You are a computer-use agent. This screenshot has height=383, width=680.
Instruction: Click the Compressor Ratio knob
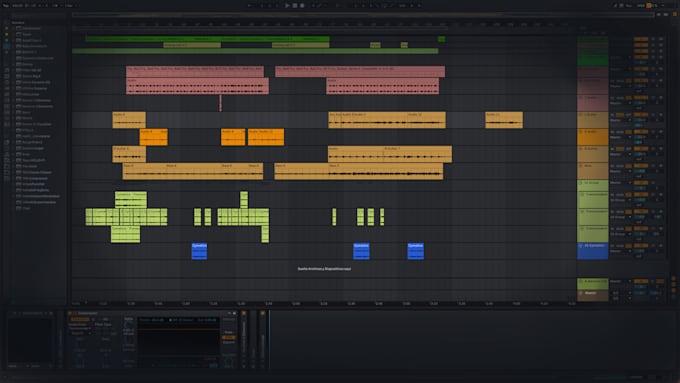(x=128, y=324)
